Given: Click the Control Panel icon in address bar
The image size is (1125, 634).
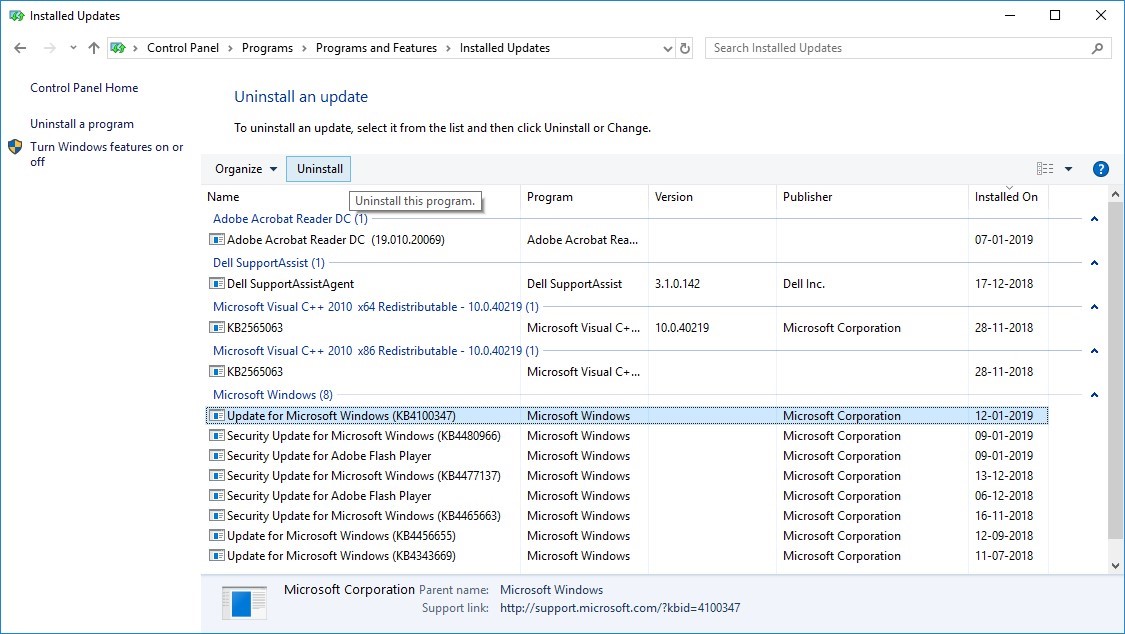Looking at the screenshot, I should point(118,48).
